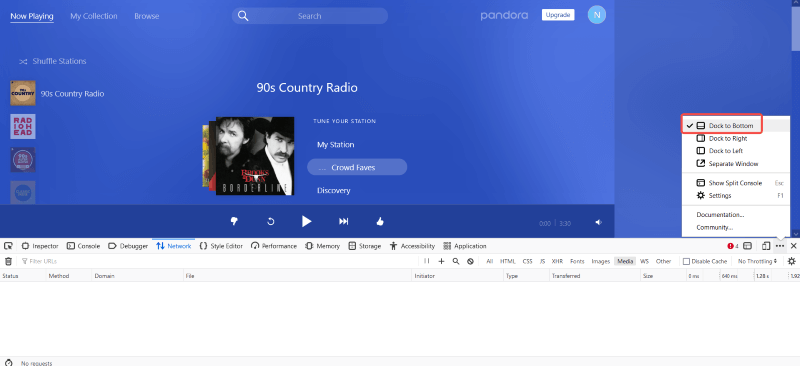Click performance analysis stopwatch icon in status bar
Image resolution: width=800 pixels, height=366 pixels.
(8, 363)
